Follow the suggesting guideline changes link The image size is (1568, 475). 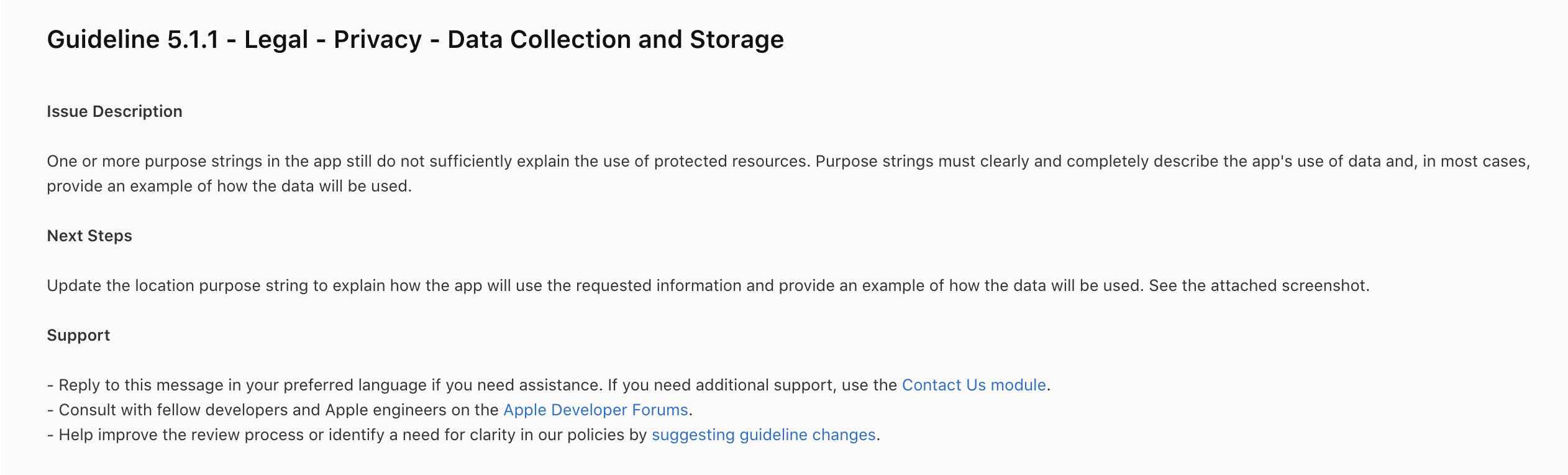pyautogui.click(x=763, y=435)
